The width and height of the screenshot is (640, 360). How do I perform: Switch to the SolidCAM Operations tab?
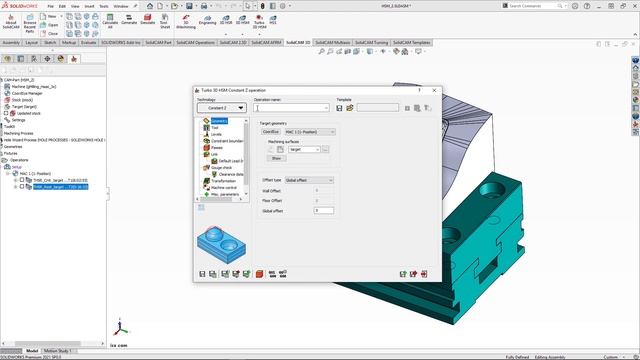click(195, 42)
